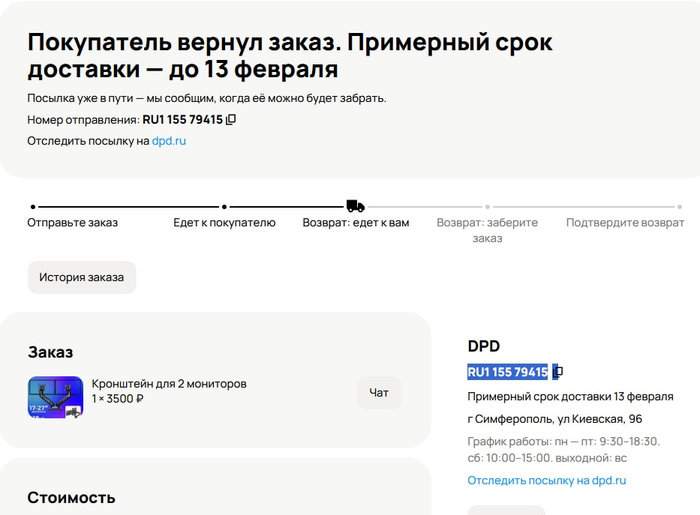Click the 'Возврат: едет к вам' step label
Viewport: 700px width, 515px height.
point(356,223)
